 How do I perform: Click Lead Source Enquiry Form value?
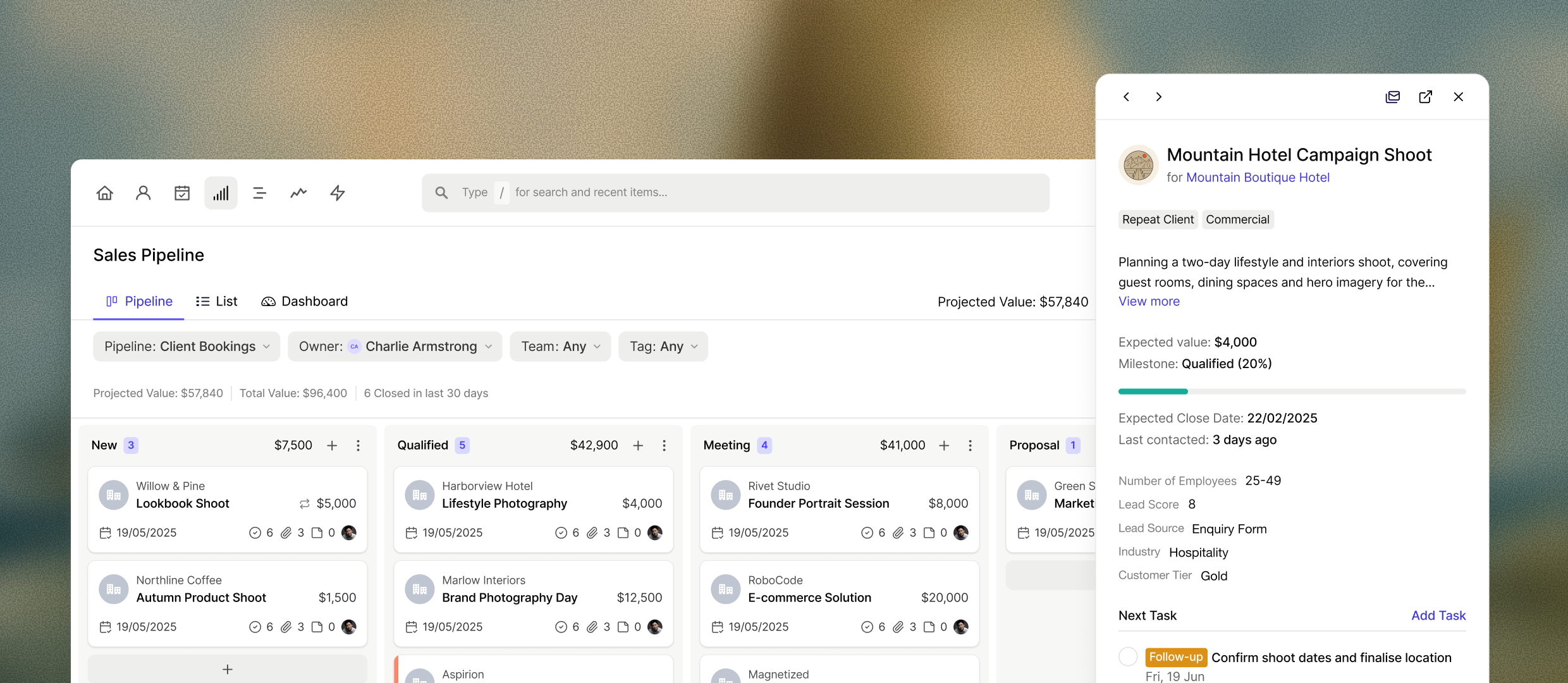1229,529
